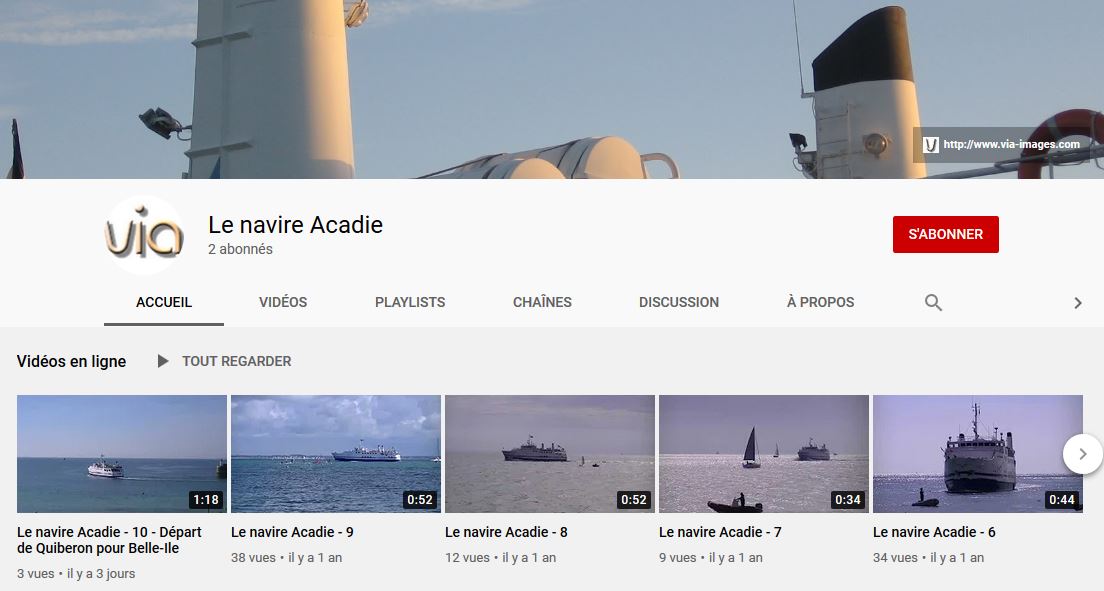Click the 0:34 duration badge
The image size is (1104, 591).
coord(848,500)
